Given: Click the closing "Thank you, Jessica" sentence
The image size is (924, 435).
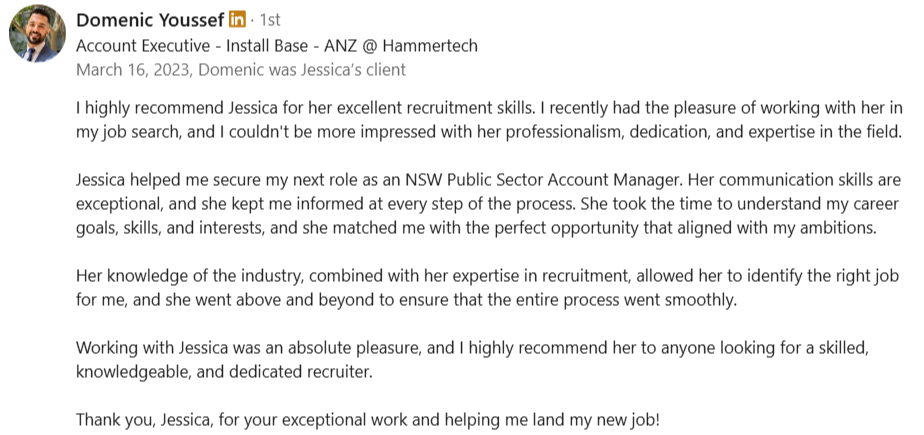Looking at the screenshot, I should pos(368,420).
